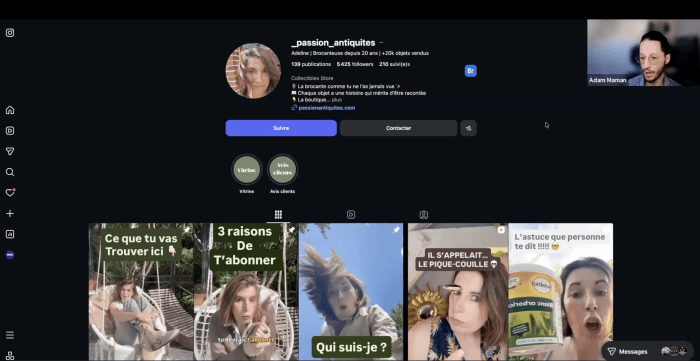The height and width of the screenshot is (361, 700).
Task: Open suggested similar accounts button
Action: (468, 128)
